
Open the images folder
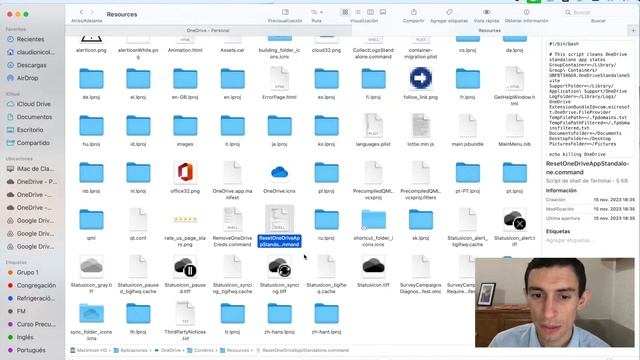(185, 126)
